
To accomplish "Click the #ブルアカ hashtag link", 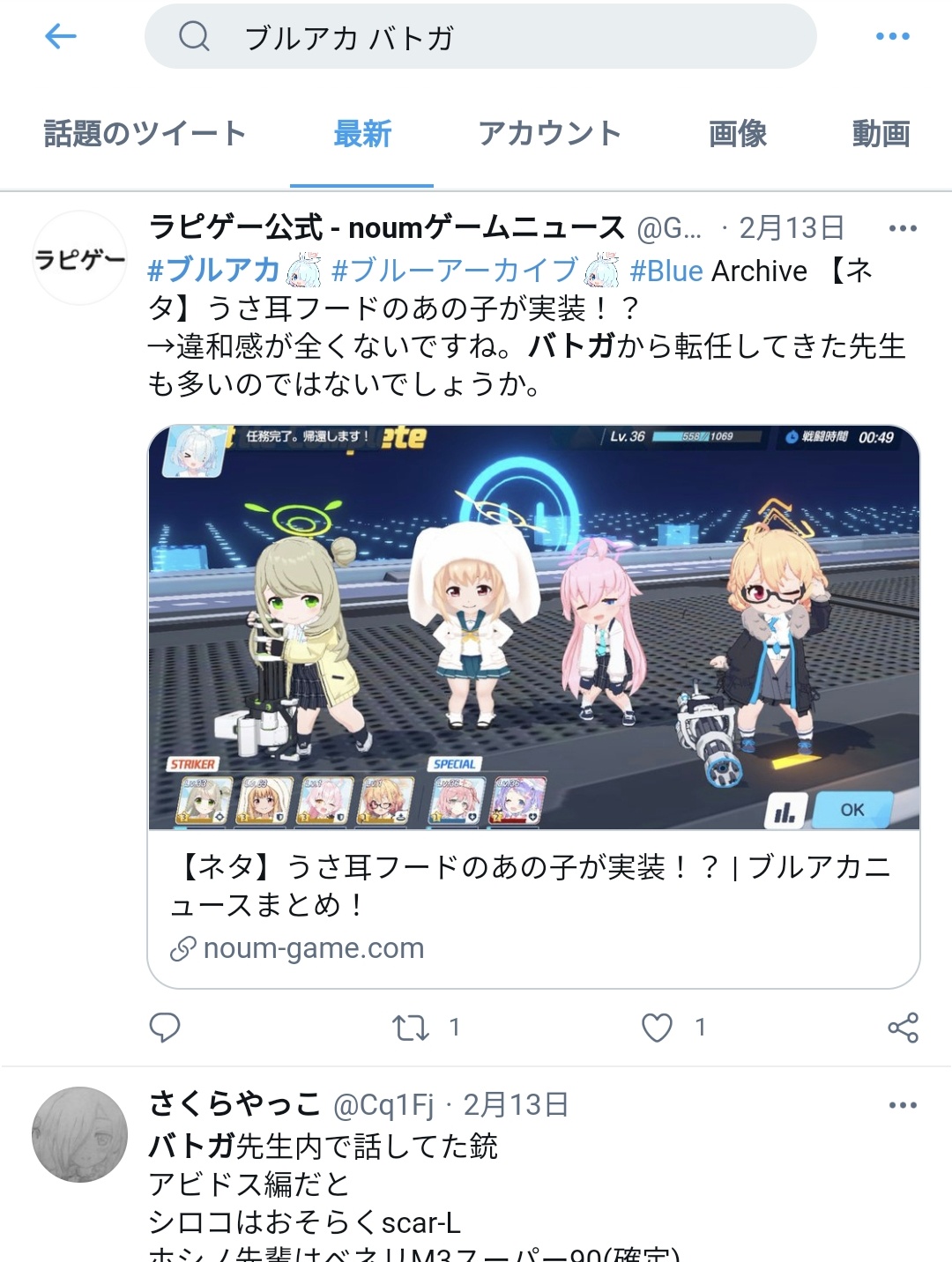I will point(214,271).
